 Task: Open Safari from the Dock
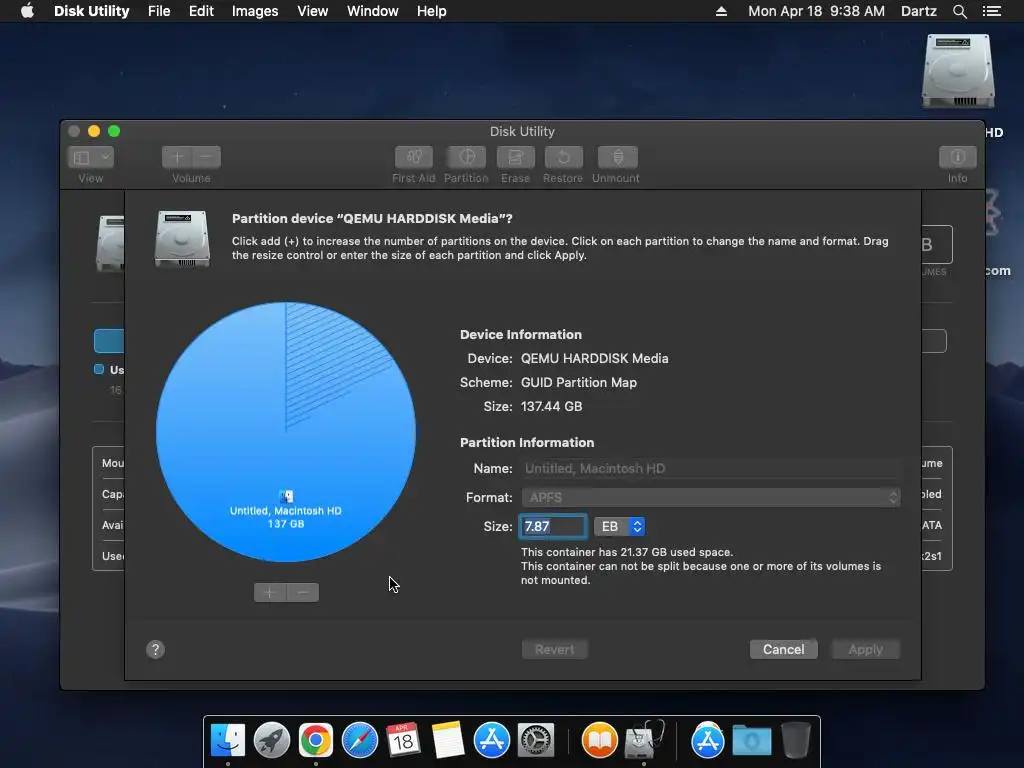click(360, 741)
